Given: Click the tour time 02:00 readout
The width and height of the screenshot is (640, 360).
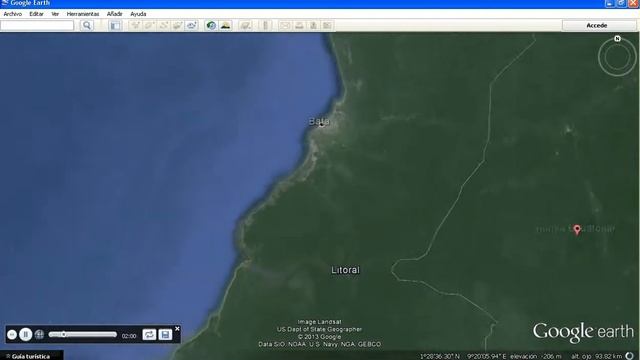Looking at the screenshot, I should click(129, 336).
